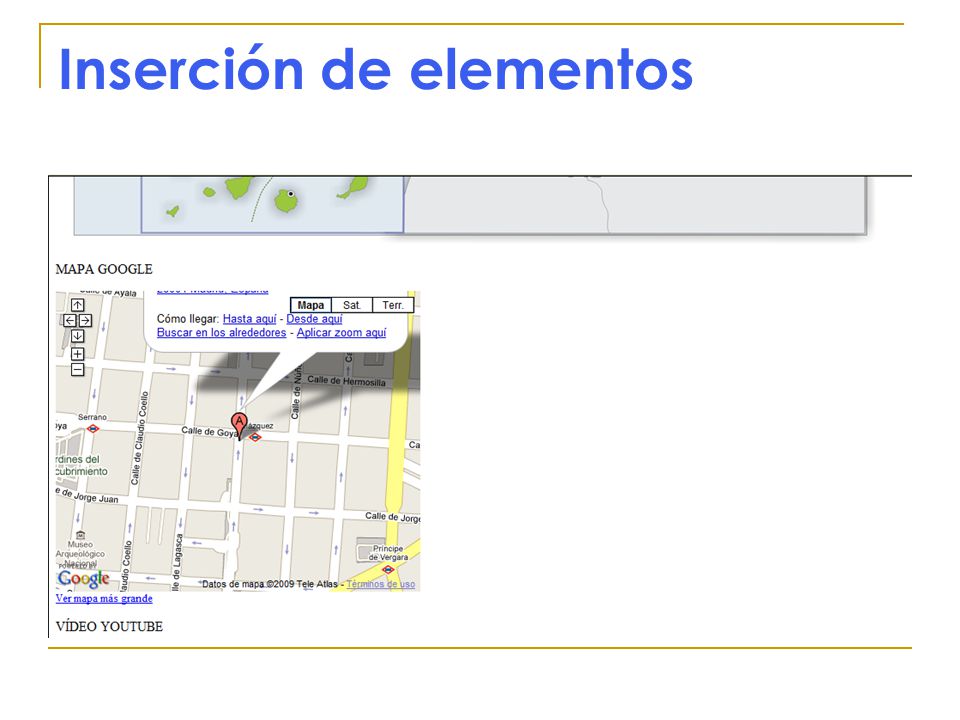The width and height of the screenshot is (960, 720).
Task: Pan the Google map up
Action: pyautogui.click(x=78, y=305)
